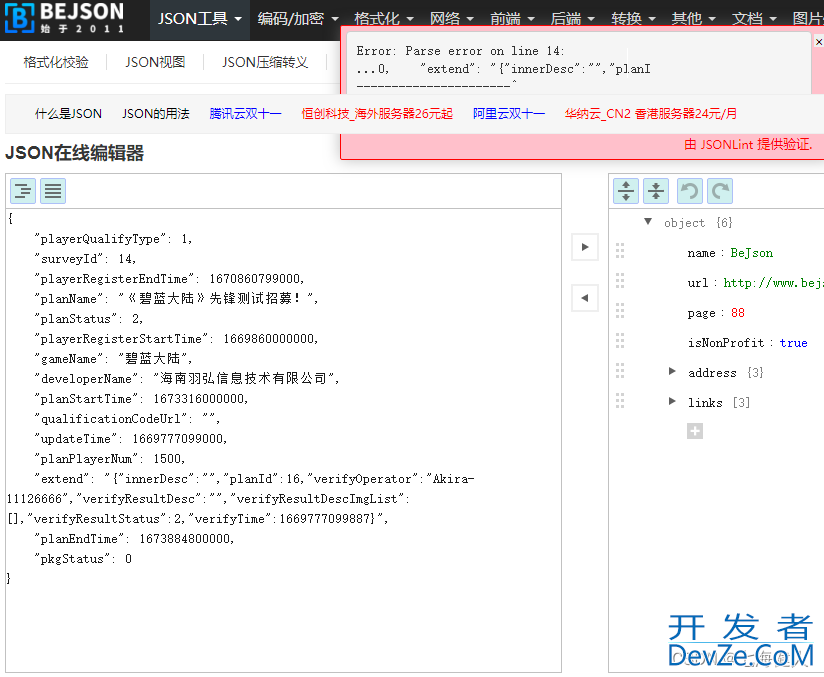
Task: Open the 编码/加密 menu
Action: (x=297, y=19)
